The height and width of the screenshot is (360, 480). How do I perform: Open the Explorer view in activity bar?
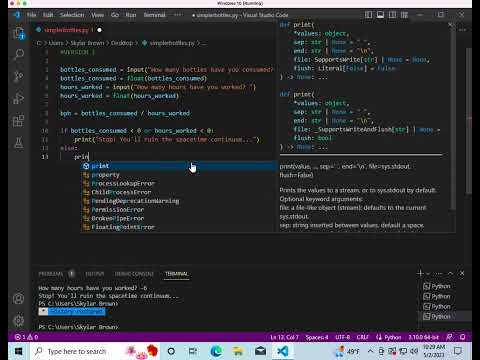point(19,33)
